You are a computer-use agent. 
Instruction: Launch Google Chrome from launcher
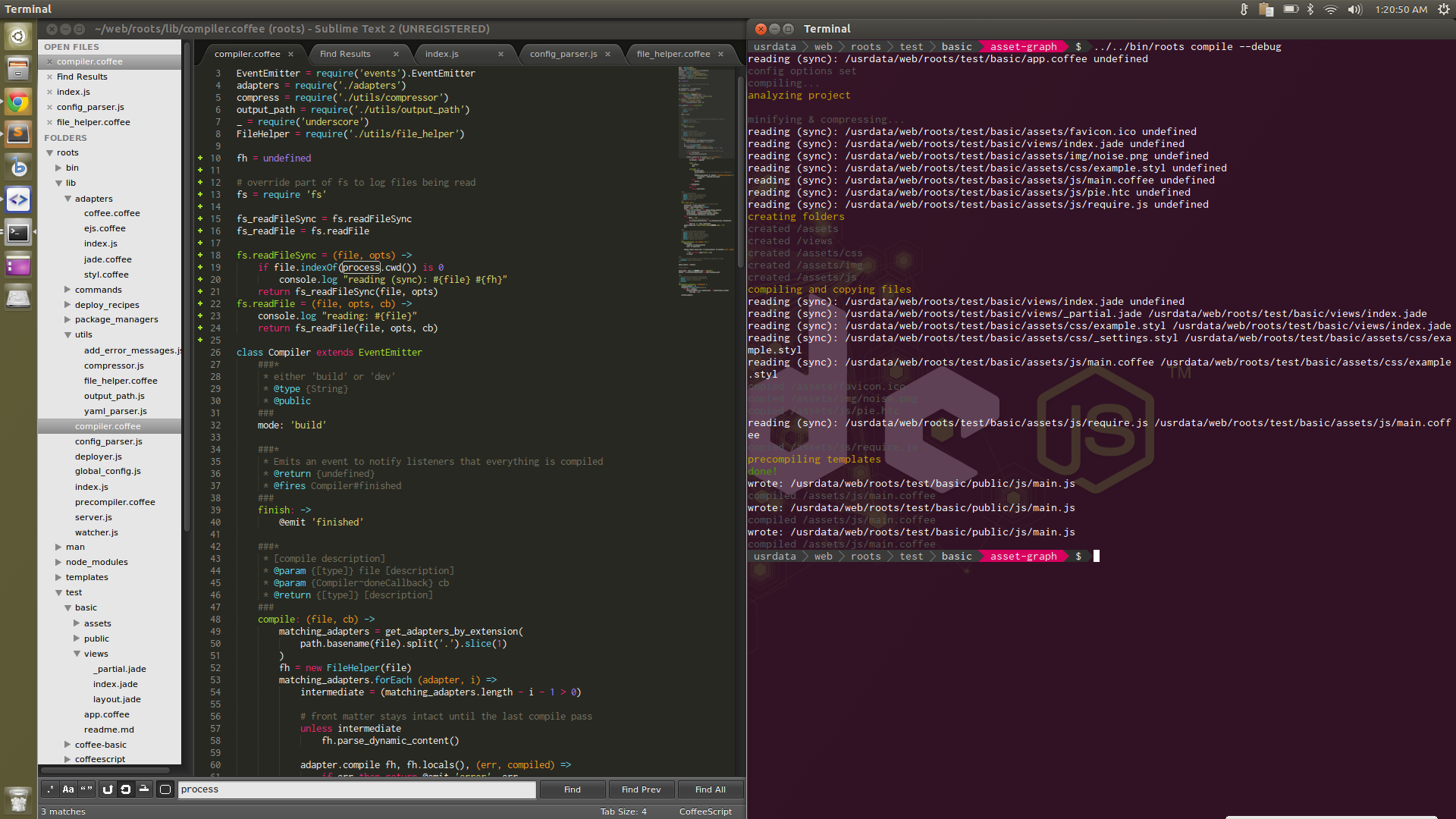coord(18,102)
